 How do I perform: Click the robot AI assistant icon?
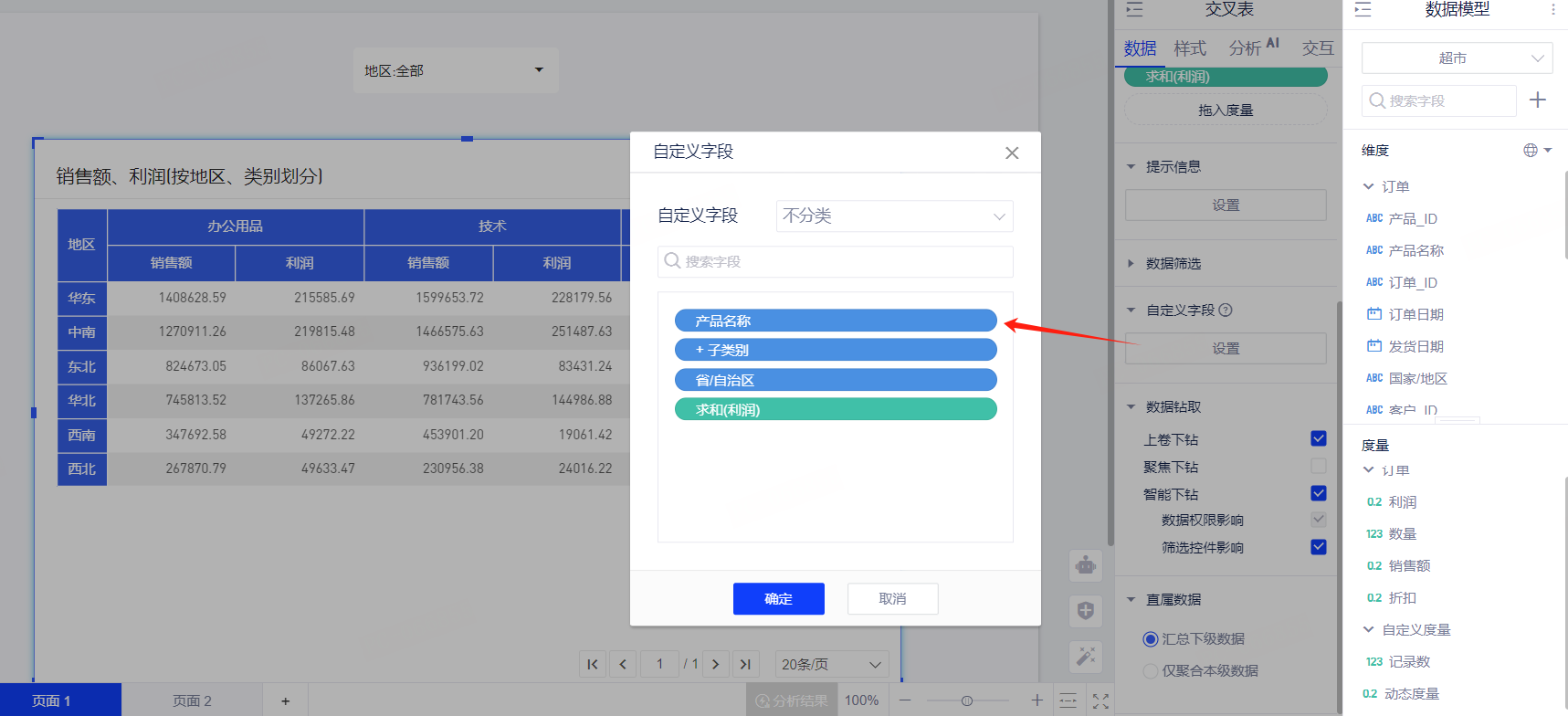(1086, 566)
